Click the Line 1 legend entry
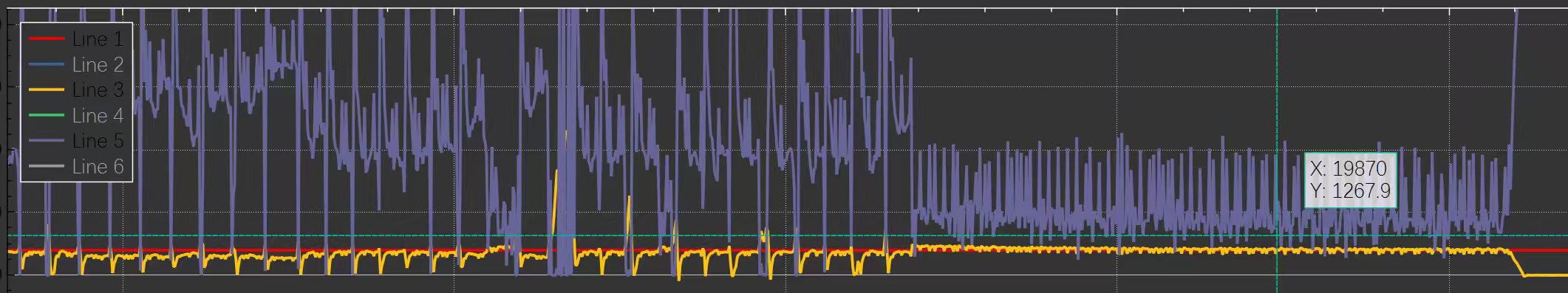The width and height of the screenshot is (1568, 293). [76, 39]
